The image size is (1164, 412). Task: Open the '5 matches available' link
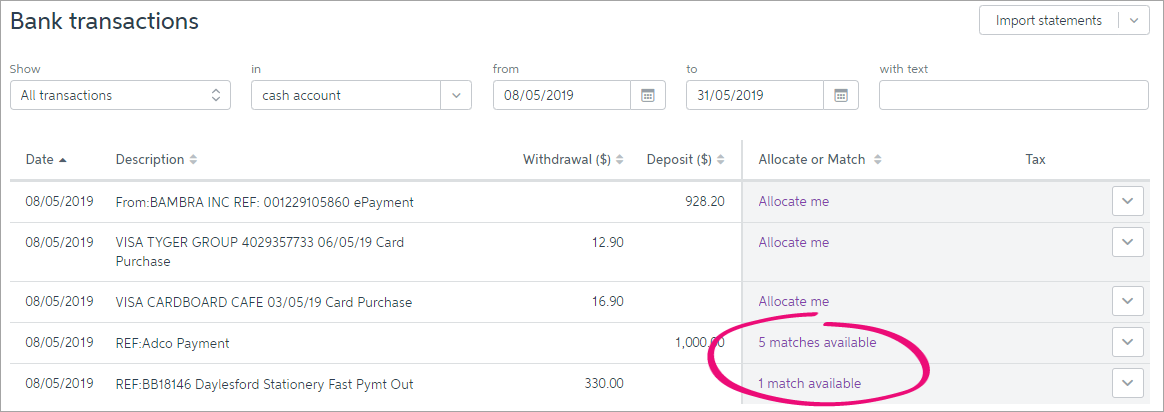[x=817, y=342]
